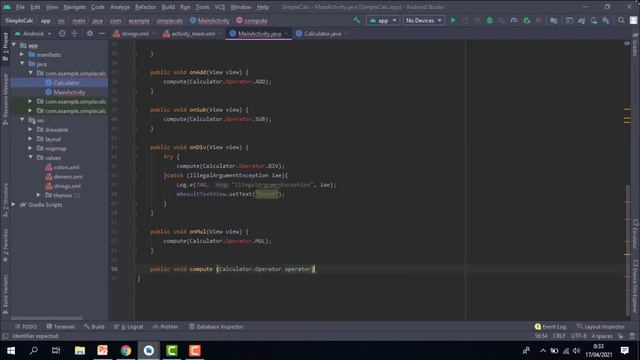The height and width of the screenshot is (360, 640).
Task: Open the TODO tool window
Action: [26, 327]
